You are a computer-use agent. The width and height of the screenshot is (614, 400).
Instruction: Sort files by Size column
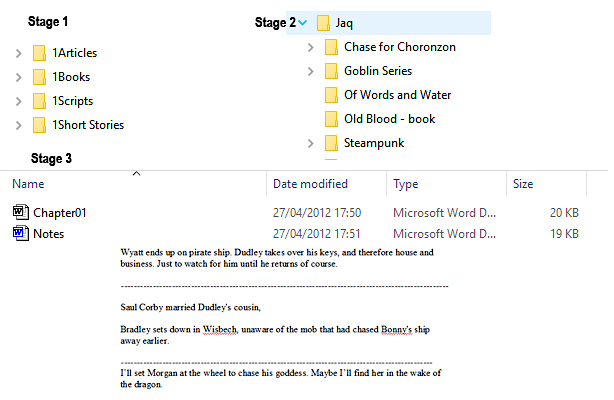click(523, 184)
